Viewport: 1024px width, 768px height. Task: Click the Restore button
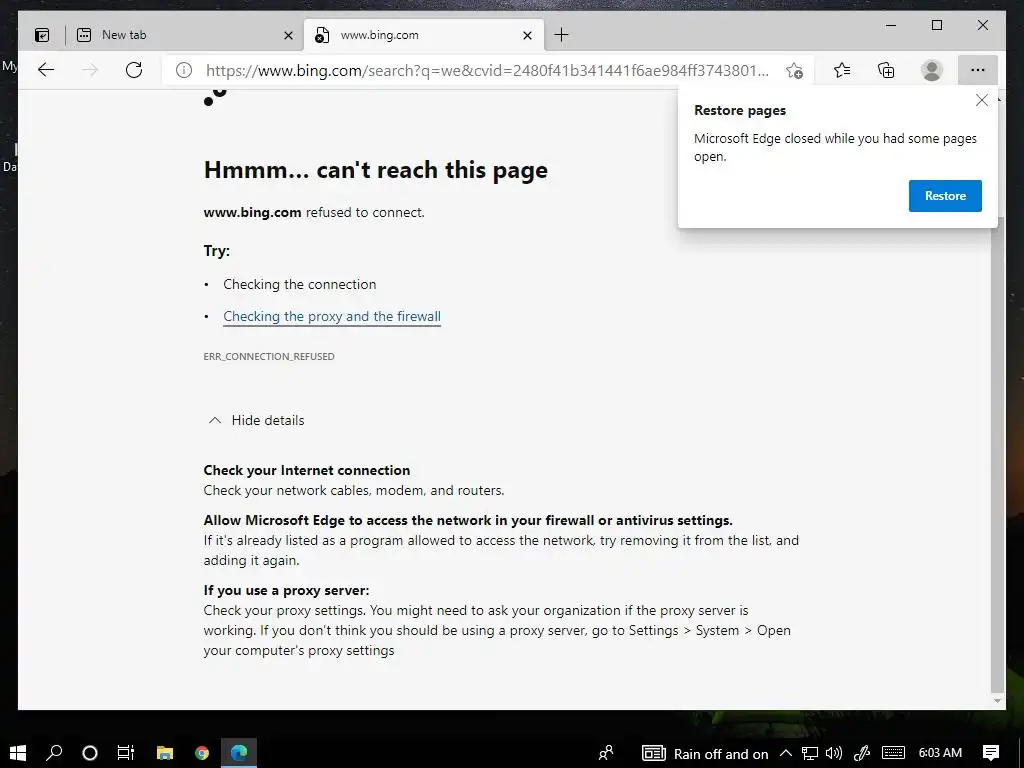[945, 196]
